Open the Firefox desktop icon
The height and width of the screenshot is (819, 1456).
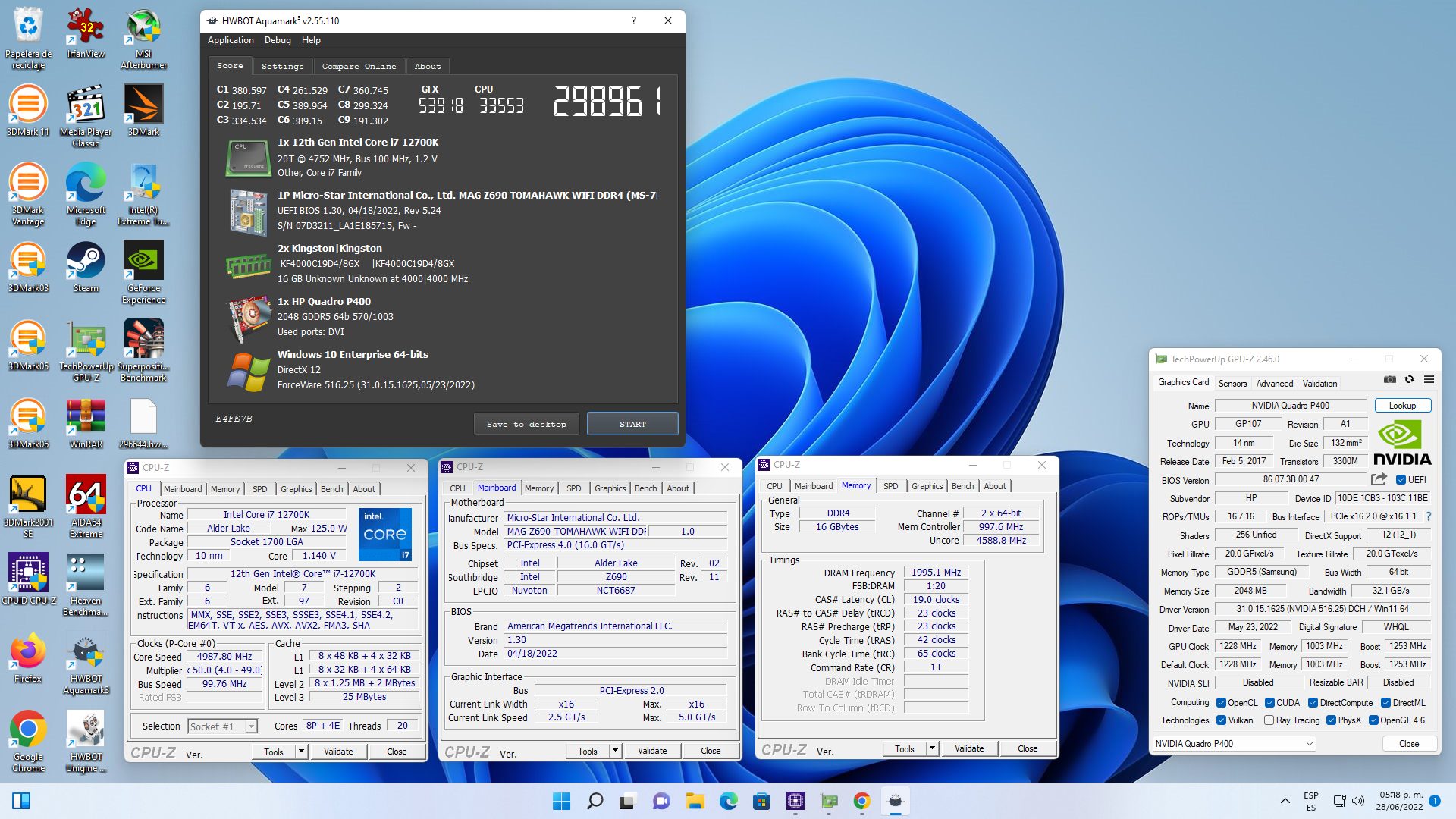(x=28, y=658)
